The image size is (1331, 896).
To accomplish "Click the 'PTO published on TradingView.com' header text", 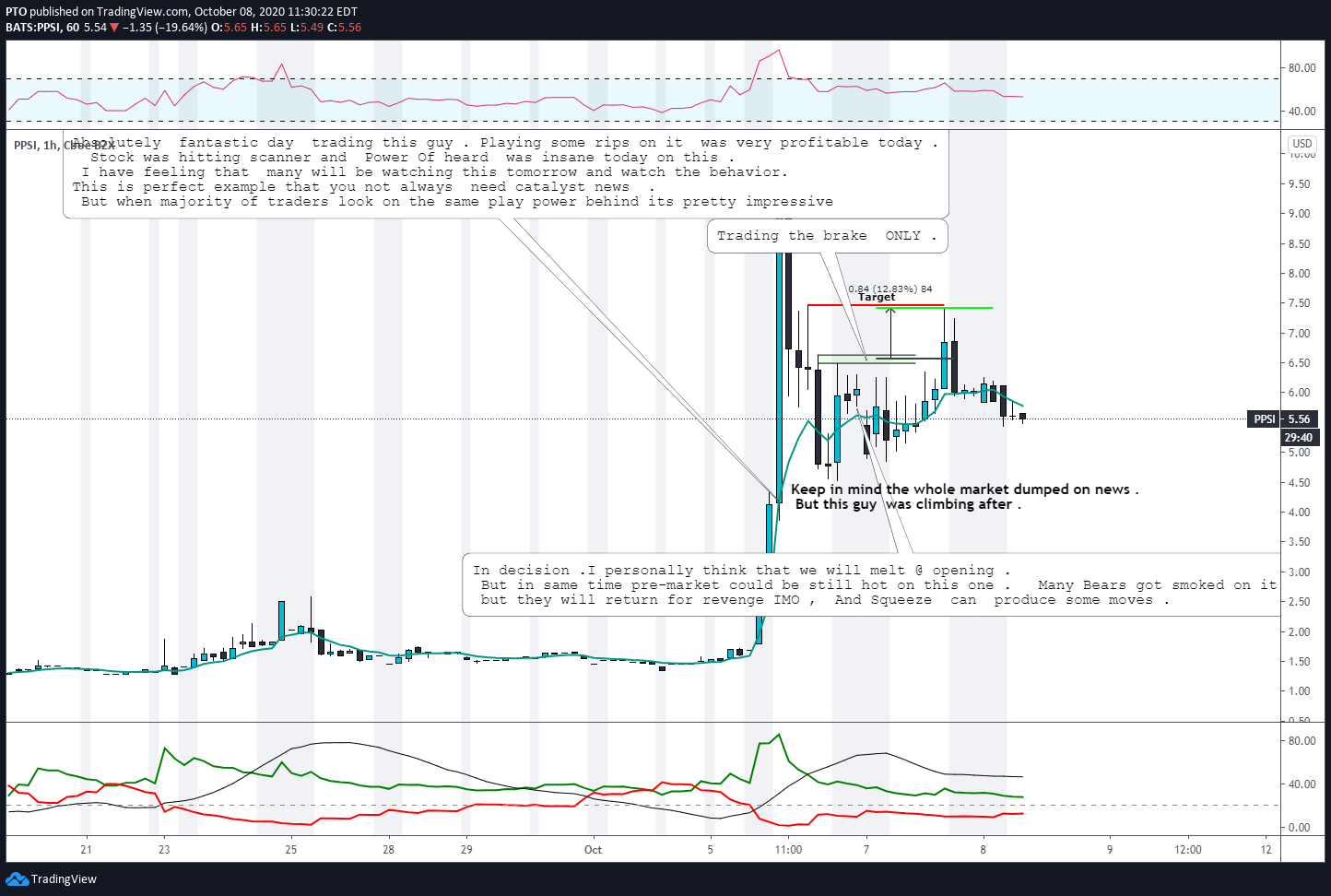I will tap(182, 12).
